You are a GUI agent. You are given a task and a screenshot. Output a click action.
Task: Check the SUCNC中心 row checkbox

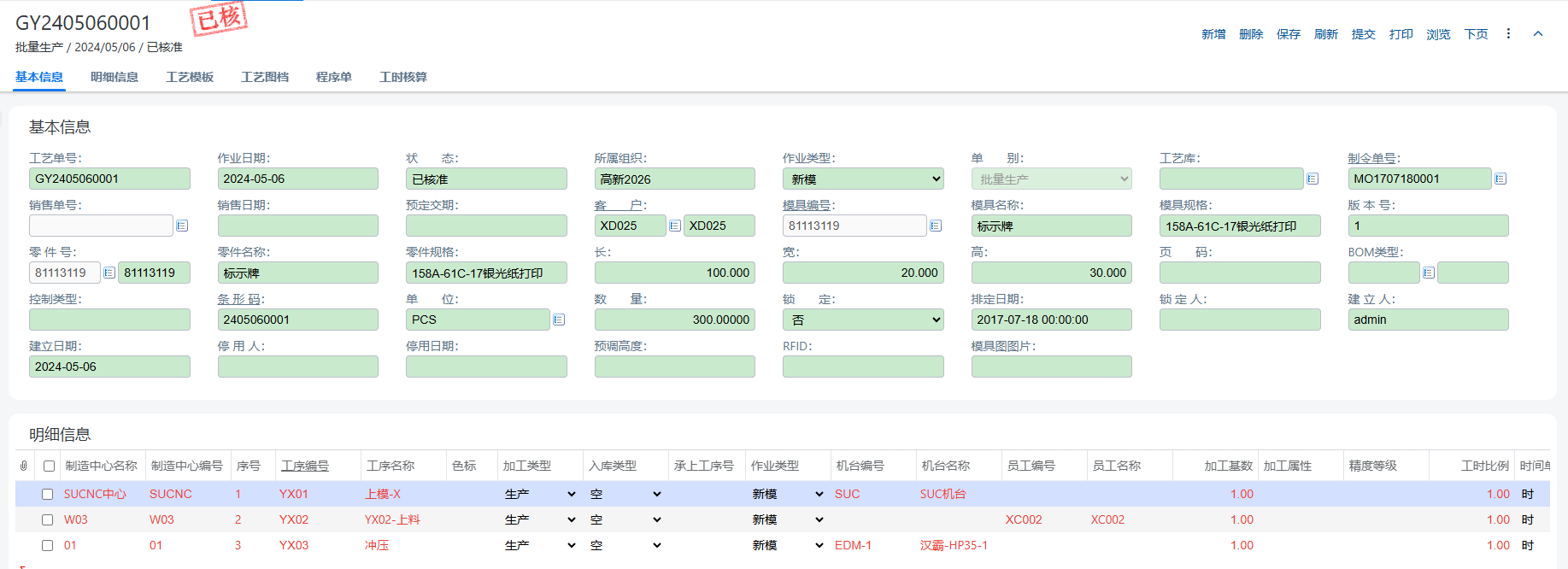tap(47, 494)
